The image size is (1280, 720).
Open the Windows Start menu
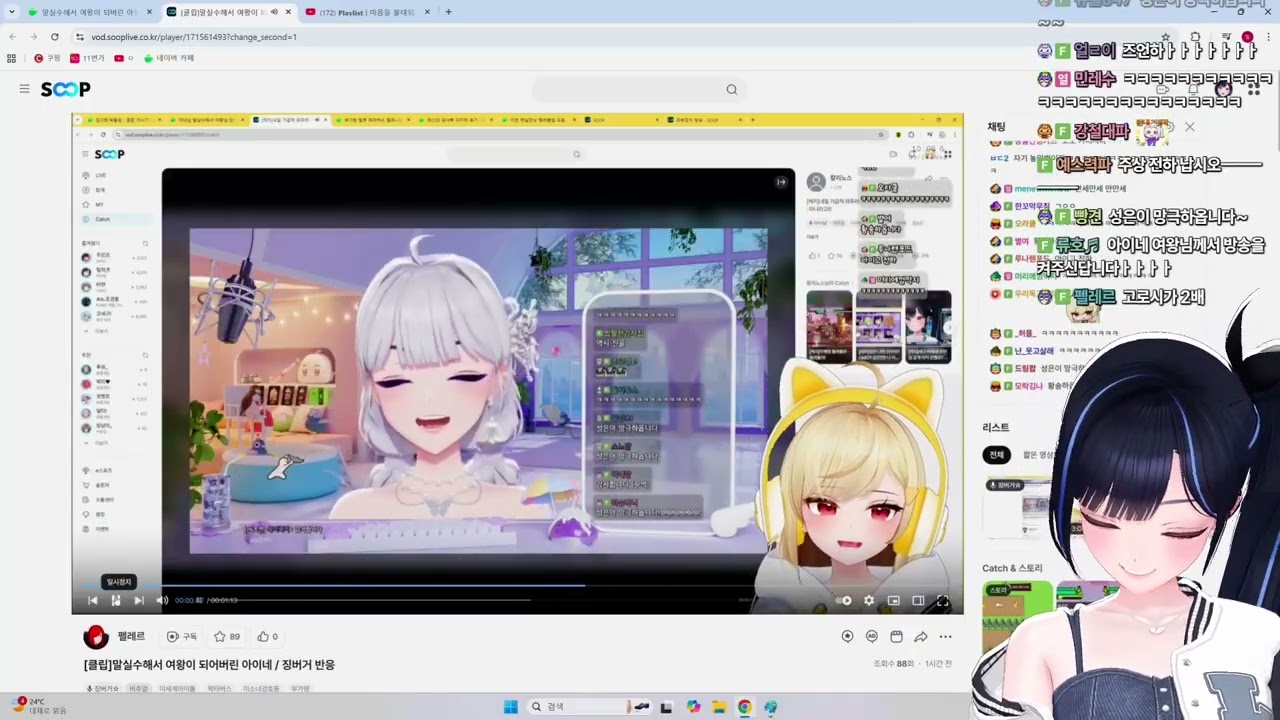510,707
